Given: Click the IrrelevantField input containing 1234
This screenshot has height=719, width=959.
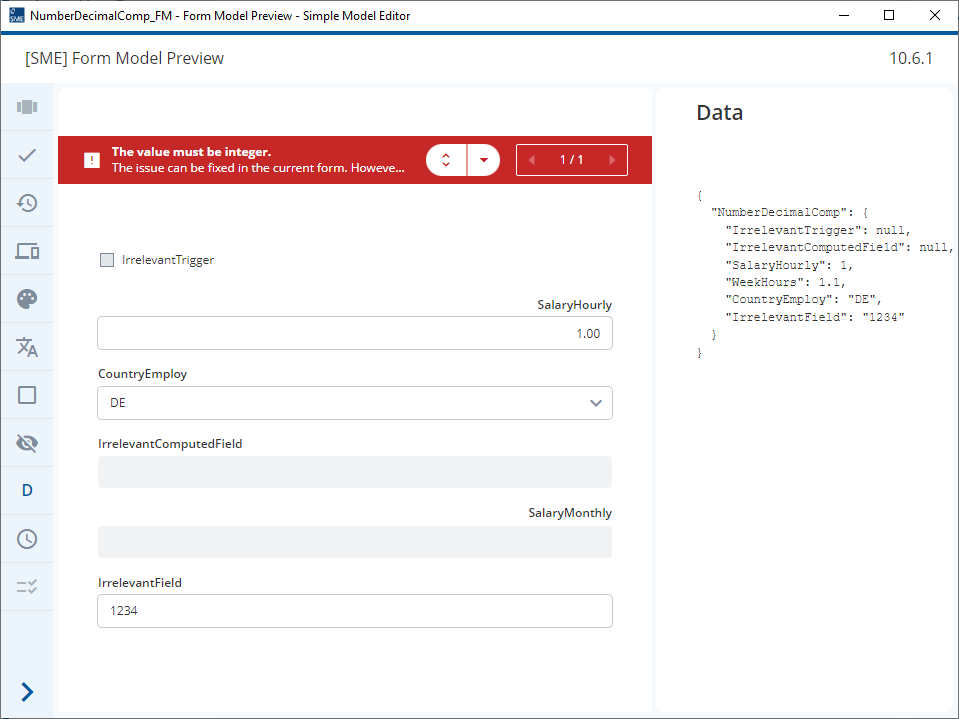Looking at the screenshot, I should (355, 611).
